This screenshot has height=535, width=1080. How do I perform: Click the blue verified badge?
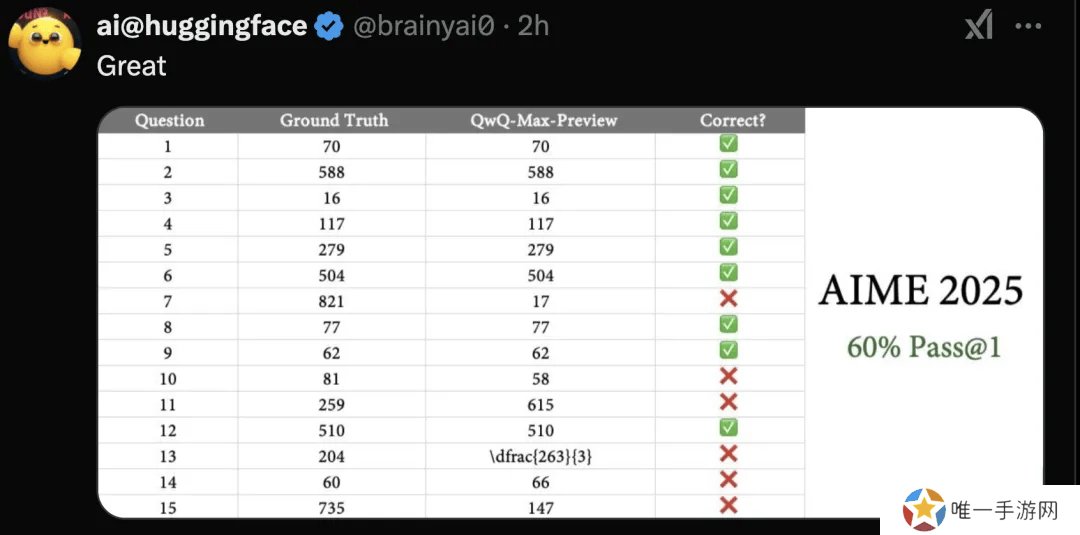click(x=329, y=26)
